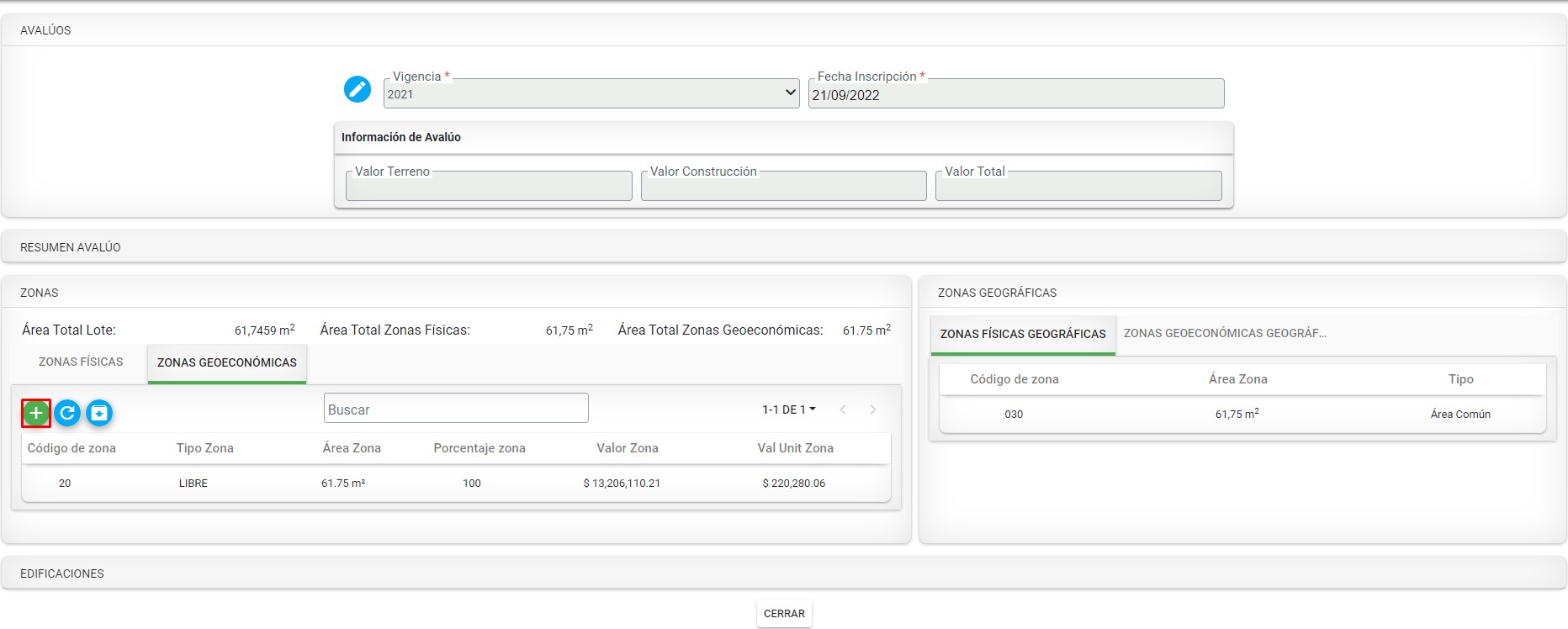Screen dimensions: 1568x629
Task: Refresh the zones table with reload icon
Action: click(67, 413)
